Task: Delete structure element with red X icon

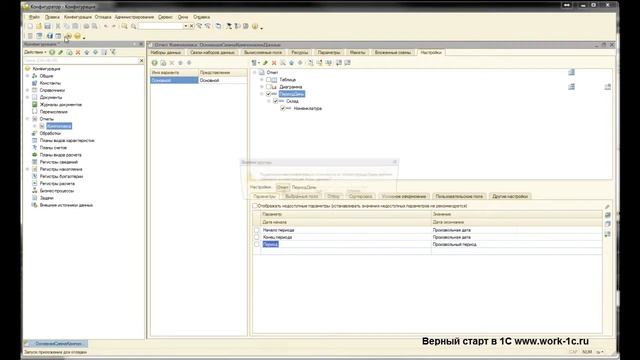Action: (274, 63)
